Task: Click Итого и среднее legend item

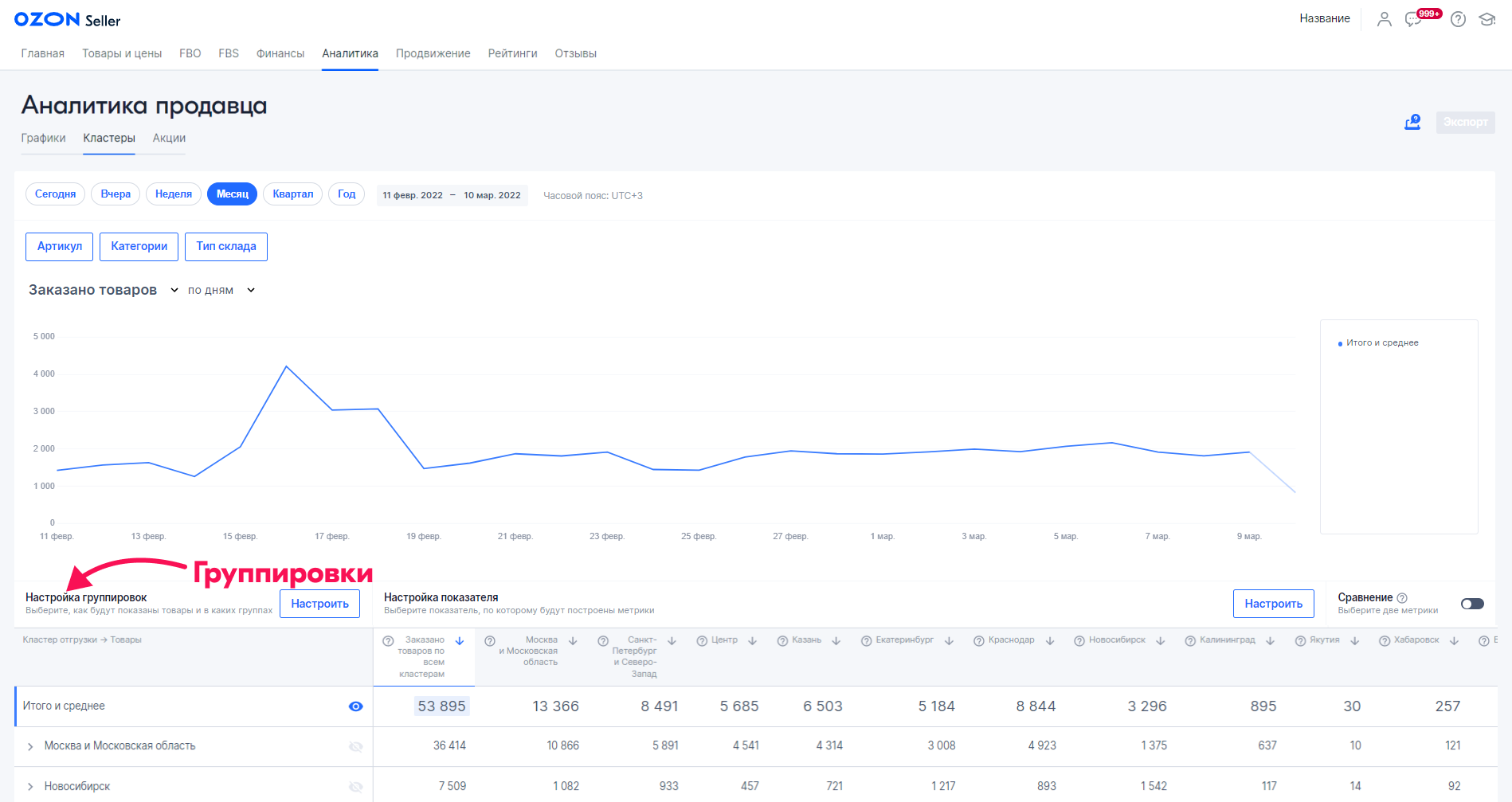Action: click(1378, 343)
